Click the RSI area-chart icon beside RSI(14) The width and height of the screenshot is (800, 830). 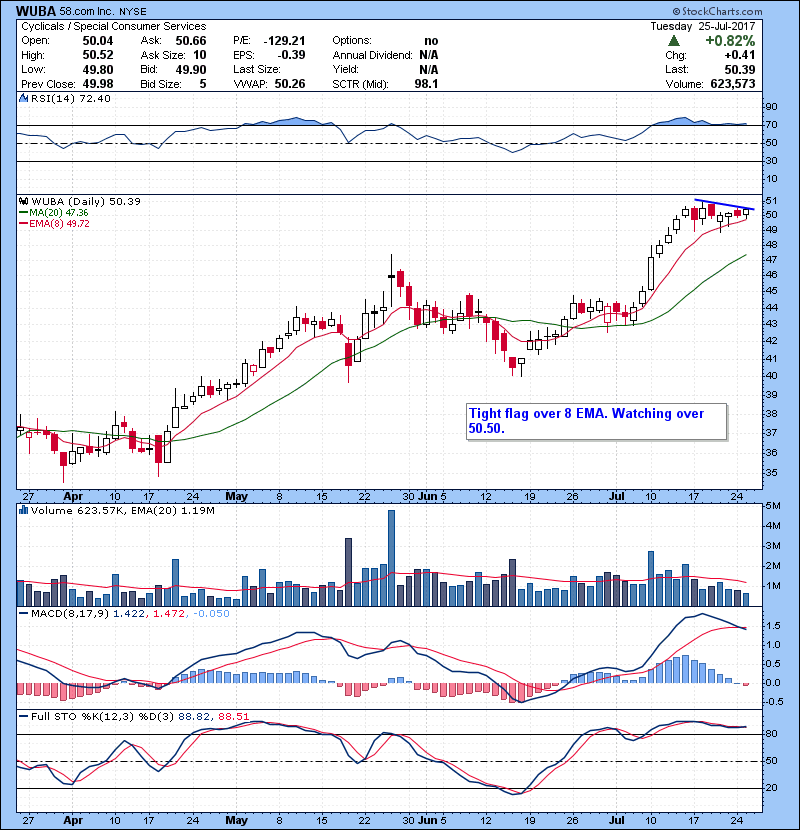pyautogui.click(x=23, y=98)
